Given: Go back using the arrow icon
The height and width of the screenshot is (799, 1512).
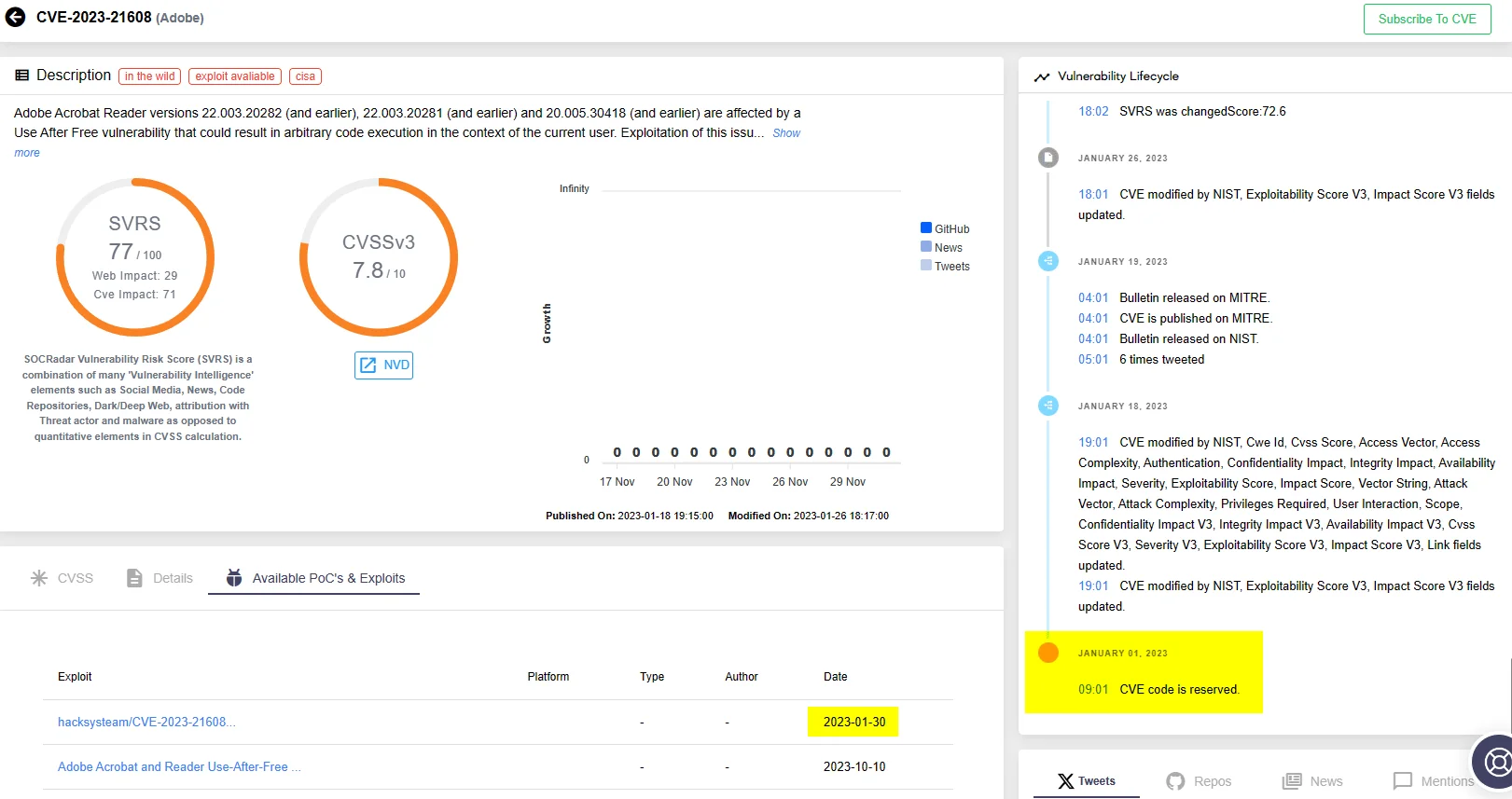Looking at the screenshot, I should click(x=15, y=17).
